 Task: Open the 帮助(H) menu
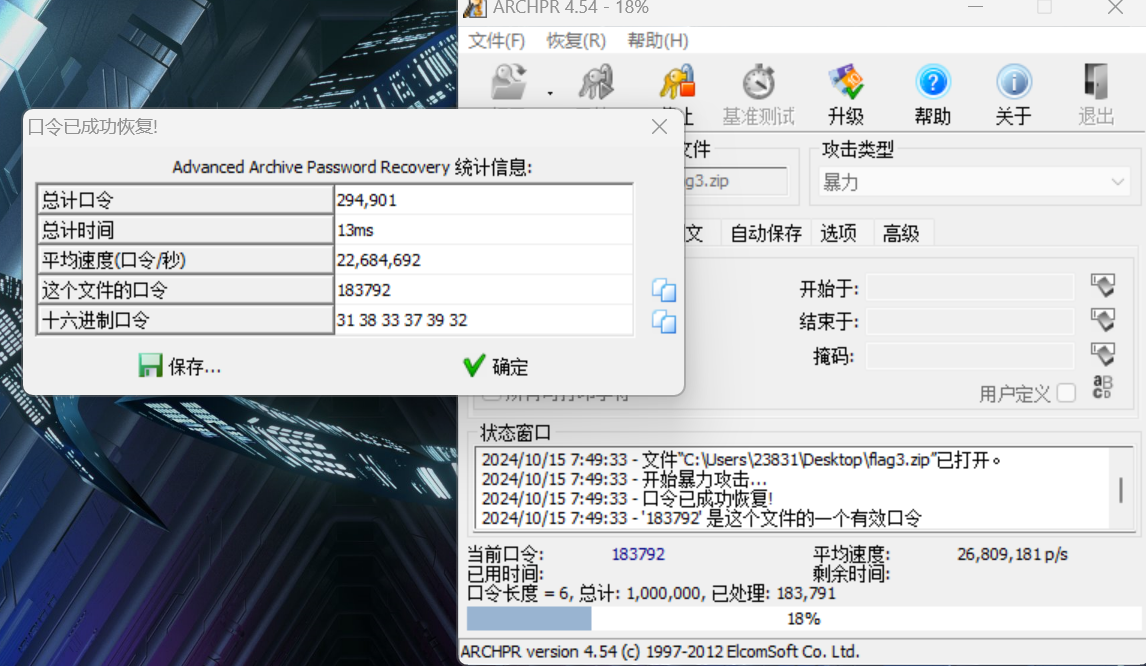(x=658, y=40)
